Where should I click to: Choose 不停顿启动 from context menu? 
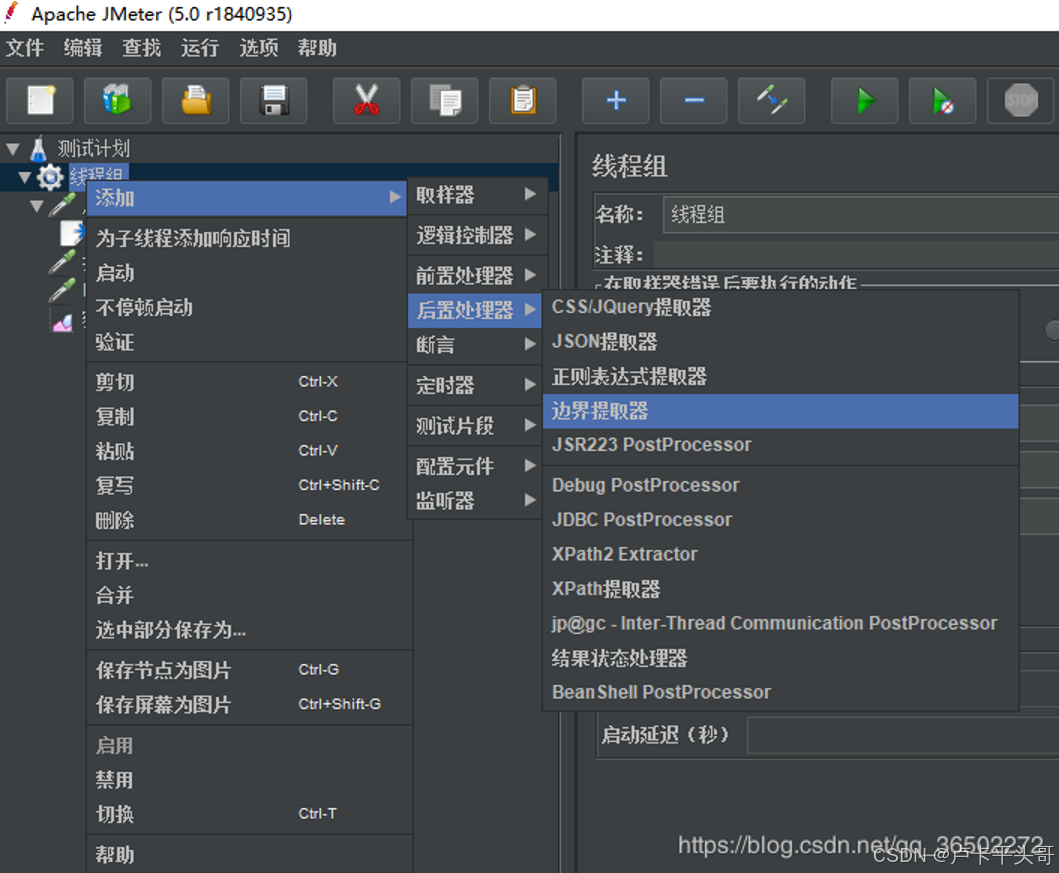point(247,308)
